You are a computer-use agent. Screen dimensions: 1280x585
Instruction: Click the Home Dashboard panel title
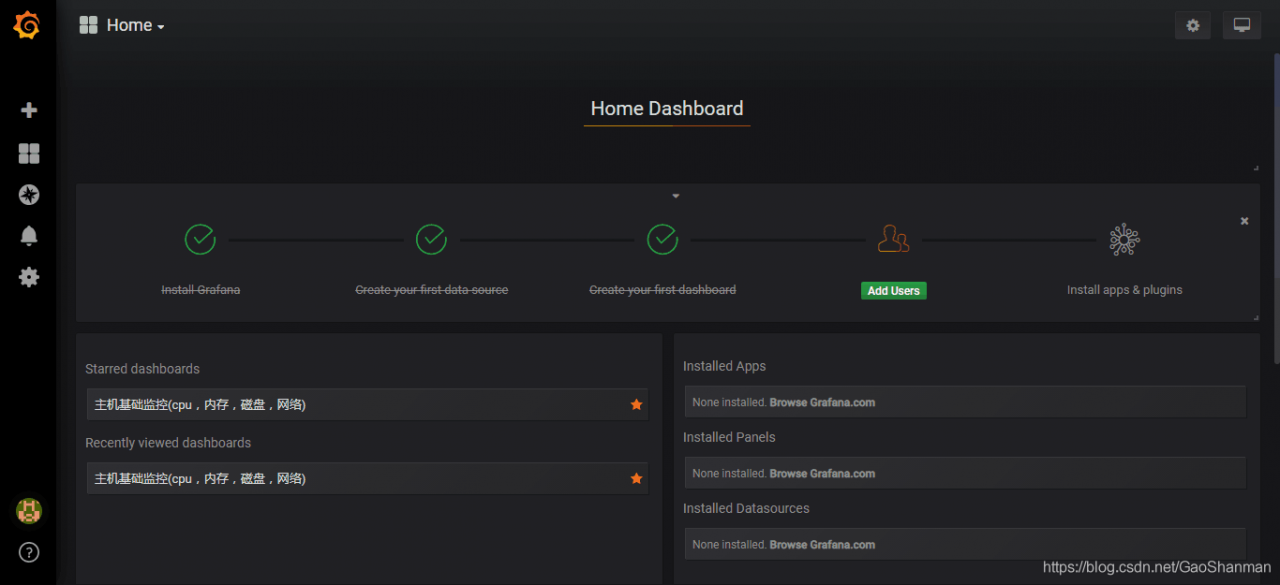(667, 108)
